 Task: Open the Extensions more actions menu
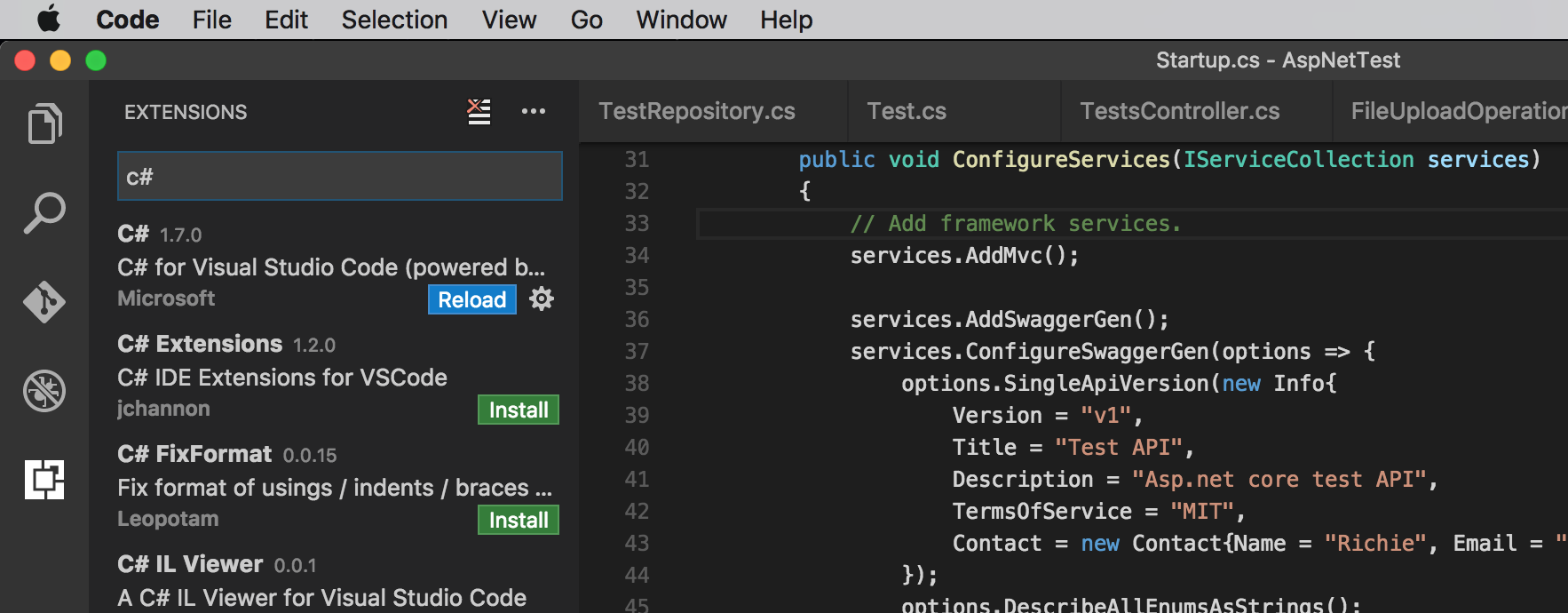534,111
